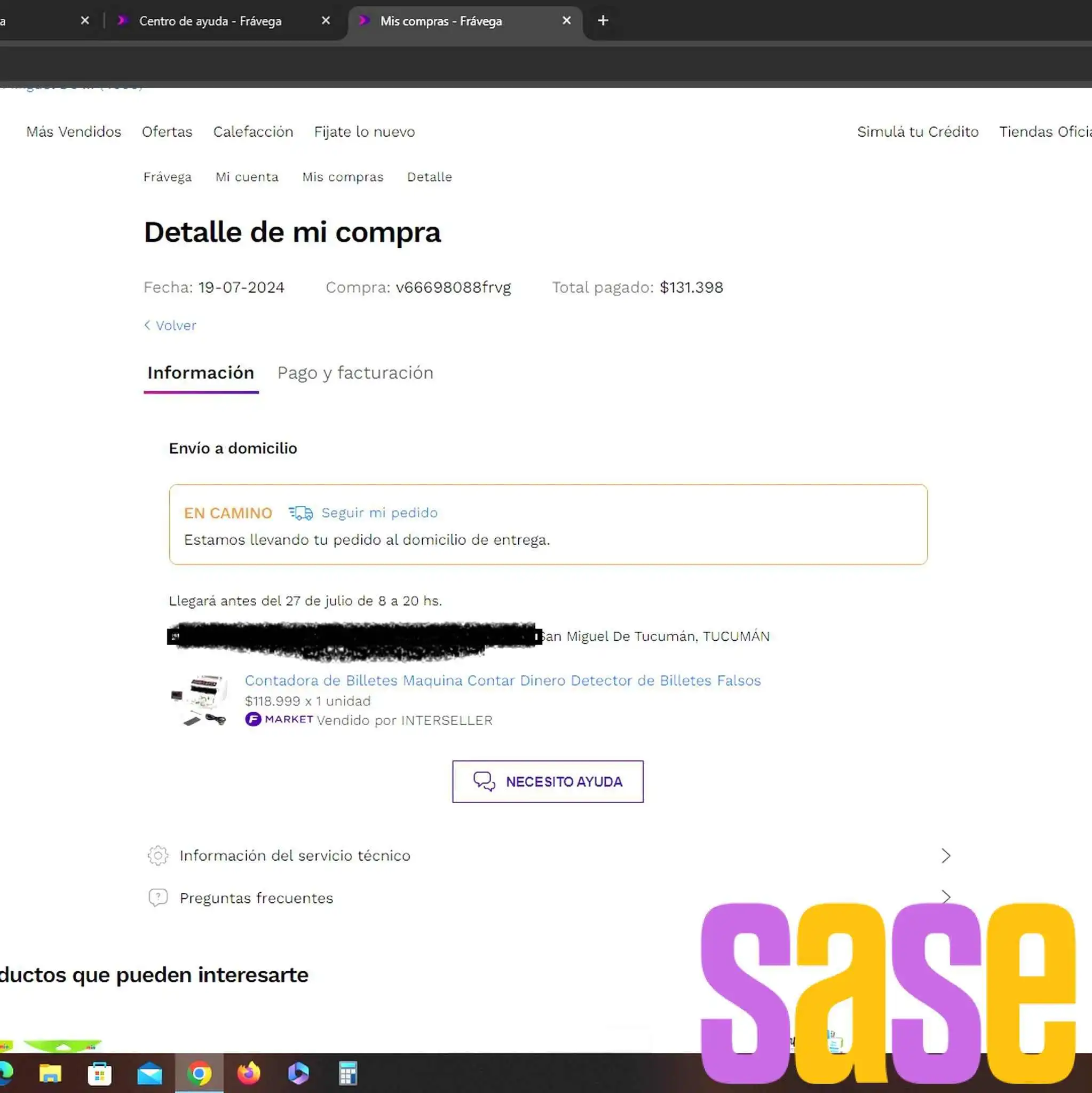The width and height of the screenshot is (1092, 1093).
Task: Open Contadora de Billetes product link
Action: point(503,681)
